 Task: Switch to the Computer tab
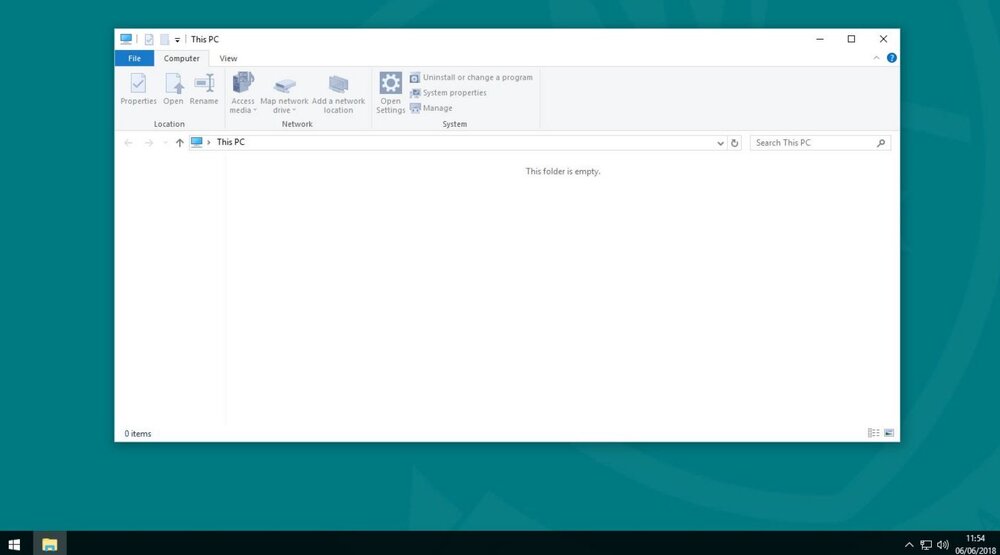(x=182, y=58)
